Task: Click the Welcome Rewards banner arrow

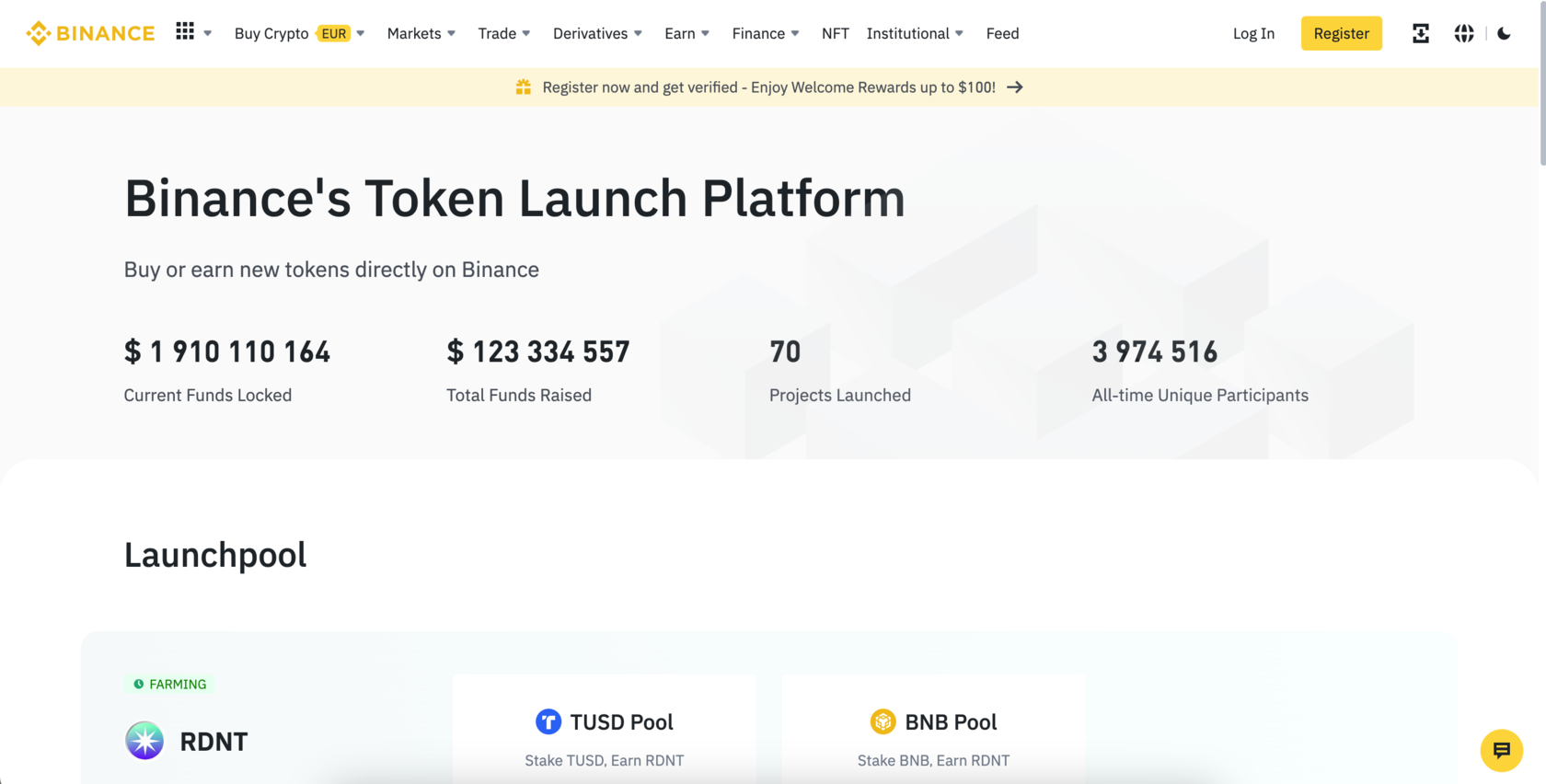Action: (x=1015, y=86)
